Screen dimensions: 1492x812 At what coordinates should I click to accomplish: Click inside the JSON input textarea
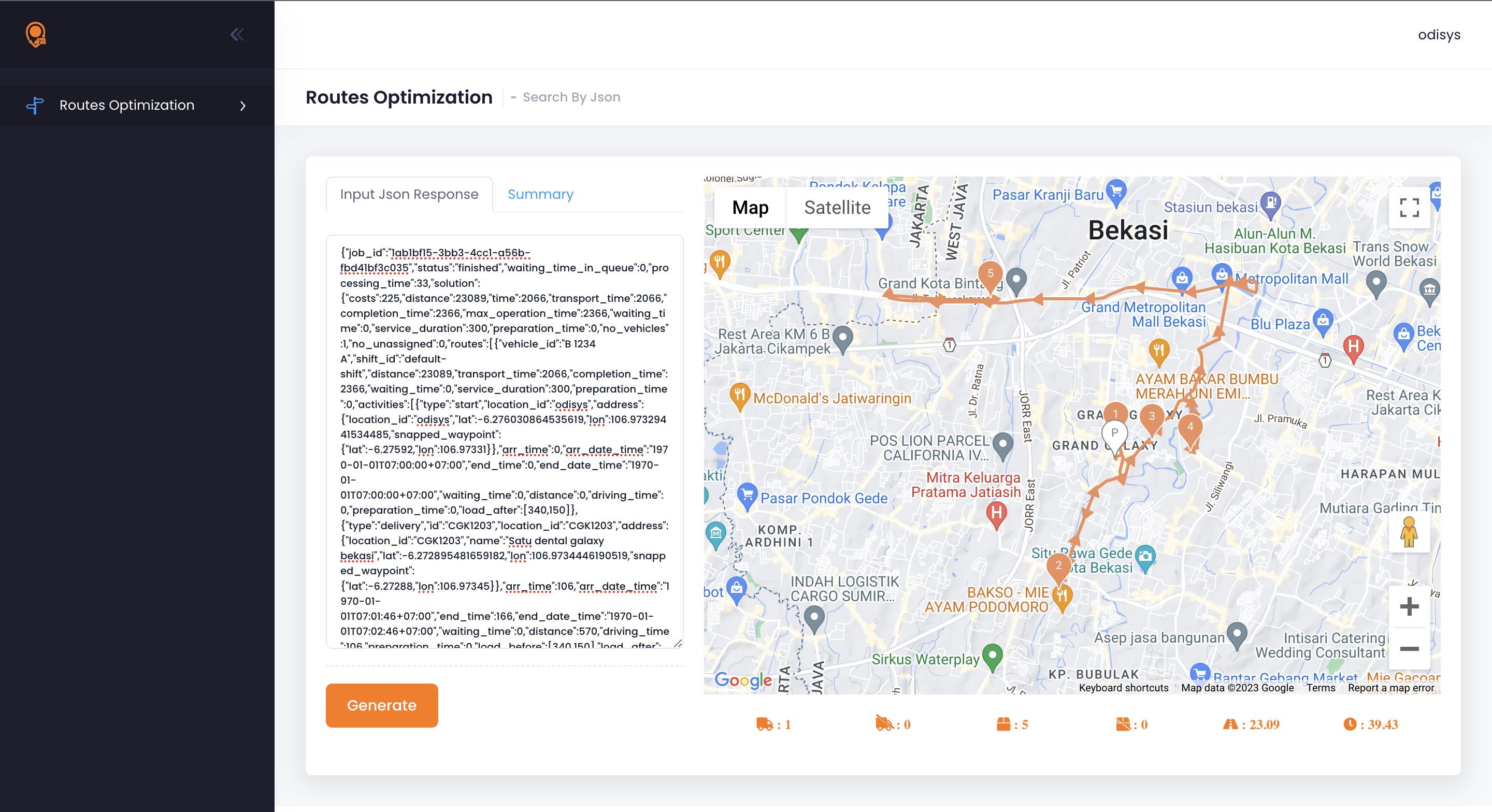tap(504, 440)
